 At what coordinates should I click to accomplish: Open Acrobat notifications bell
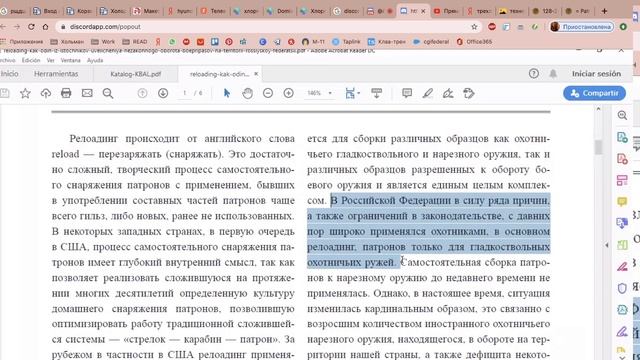point(553,74)
